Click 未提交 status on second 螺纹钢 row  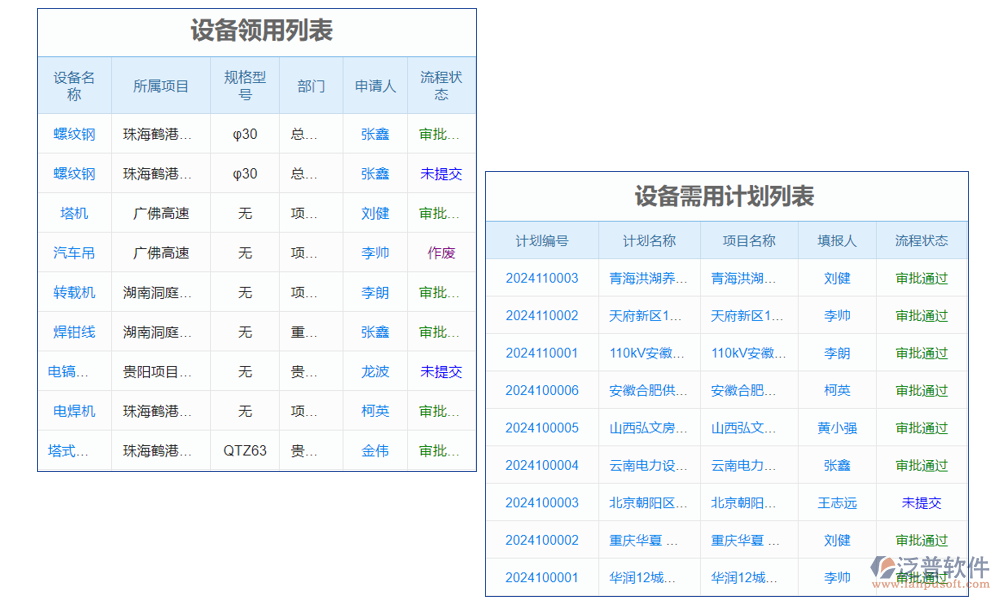pos(440,173)
